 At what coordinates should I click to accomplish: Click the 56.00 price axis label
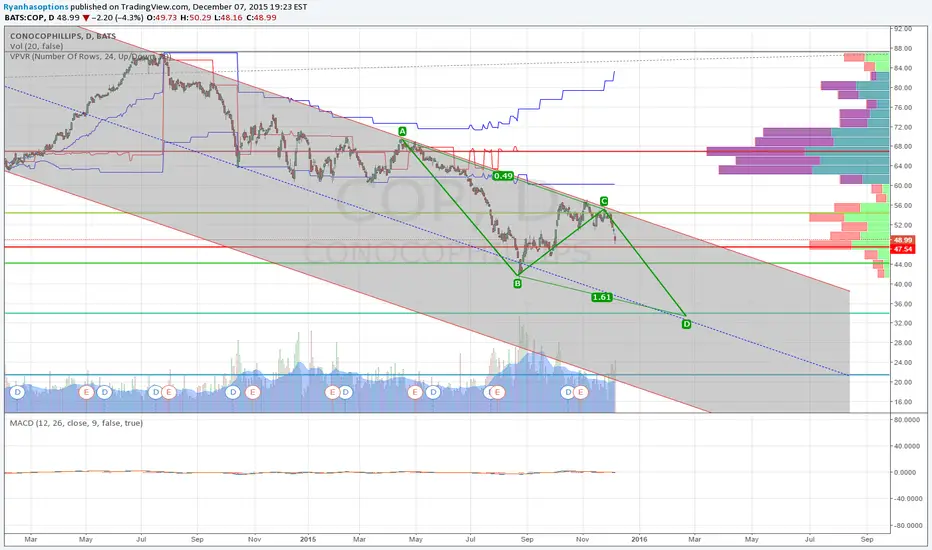(x=903, y=205)
